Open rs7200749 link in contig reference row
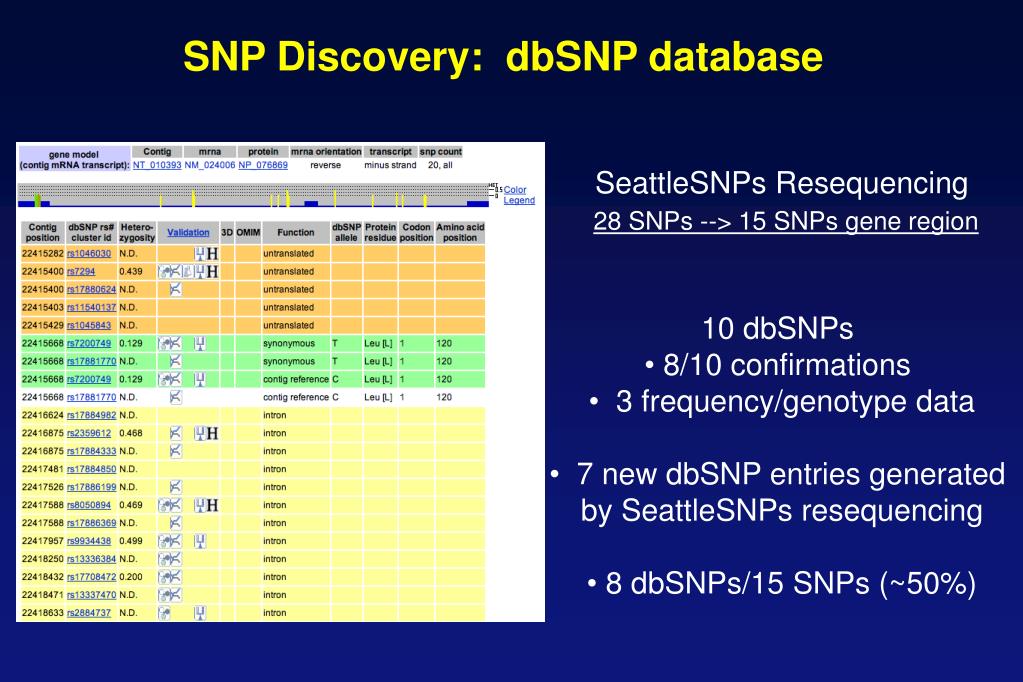This screenshot has height=682, width=1023. 89,379
